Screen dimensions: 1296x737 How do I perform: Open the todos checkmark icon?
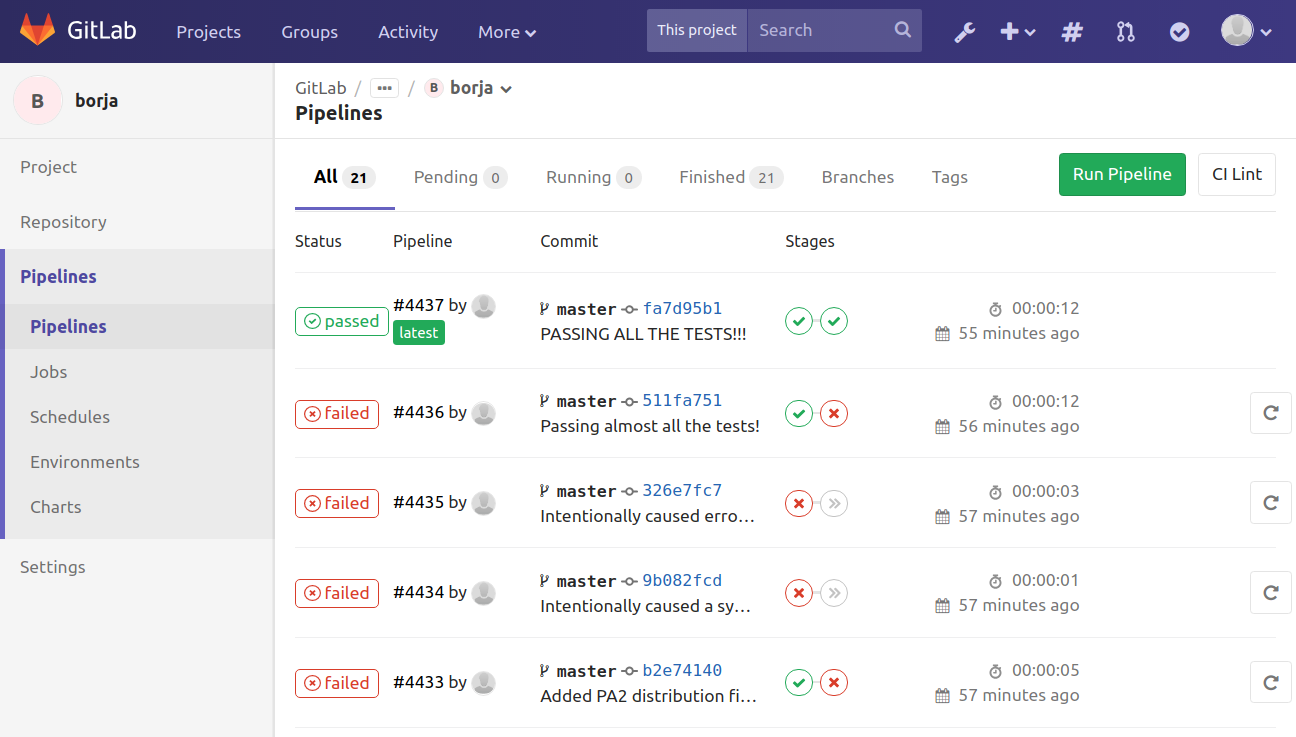[1180, 31]
